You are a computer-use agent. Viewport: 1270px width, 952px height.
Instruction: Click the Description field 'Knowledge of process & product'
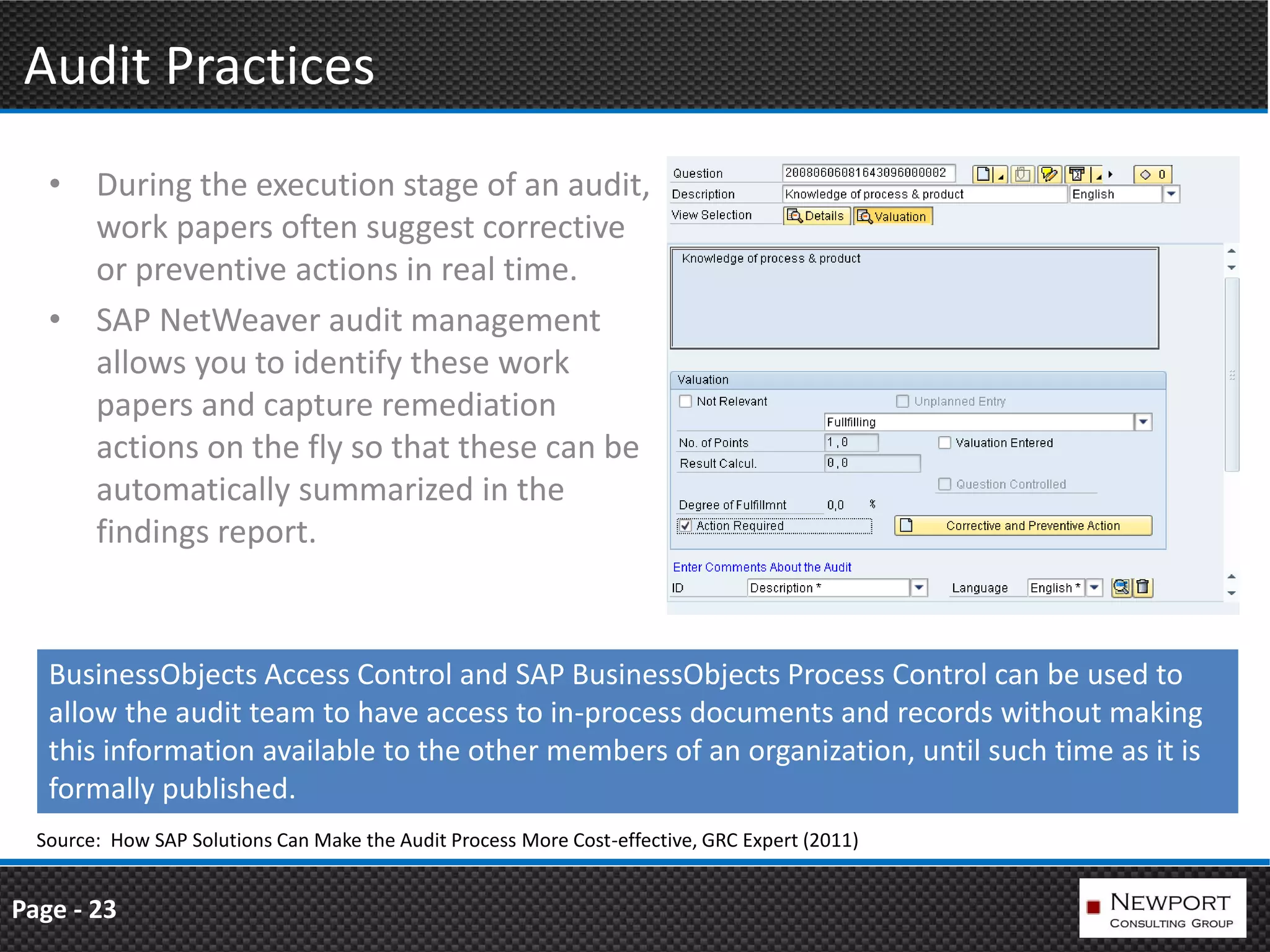click(x=924, y=194)
